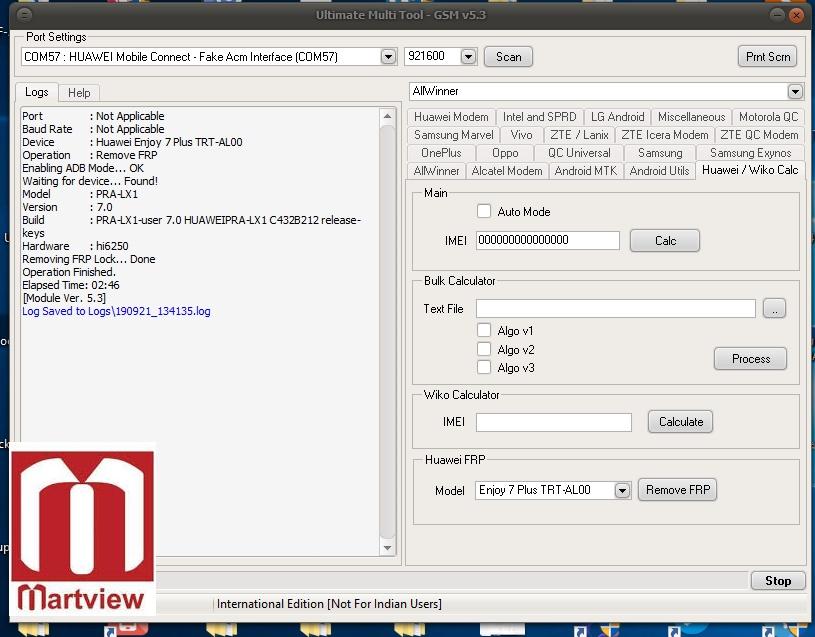Switch to the Help tab
The width and height of the screenshot is (815, 637).
pos(79,93)
